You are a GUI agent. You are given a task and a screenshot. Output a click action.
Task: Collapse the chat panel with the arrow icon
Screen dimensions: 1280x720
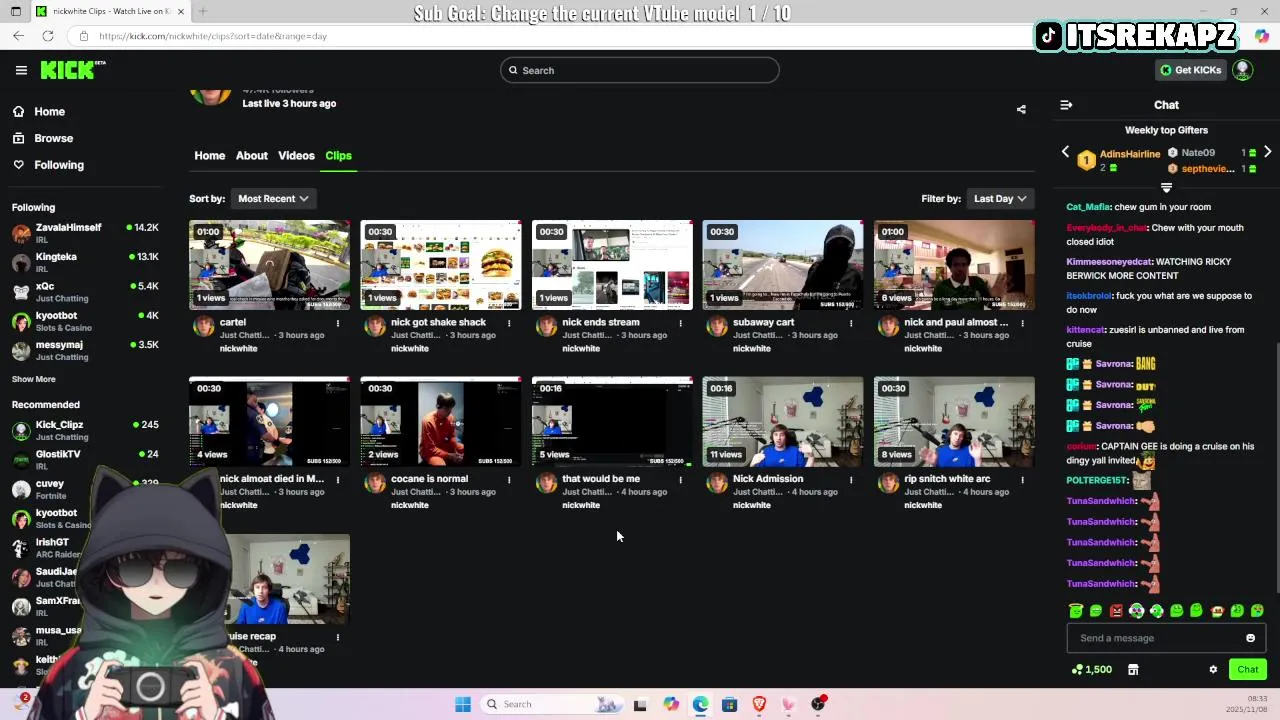pos(1066,105)
